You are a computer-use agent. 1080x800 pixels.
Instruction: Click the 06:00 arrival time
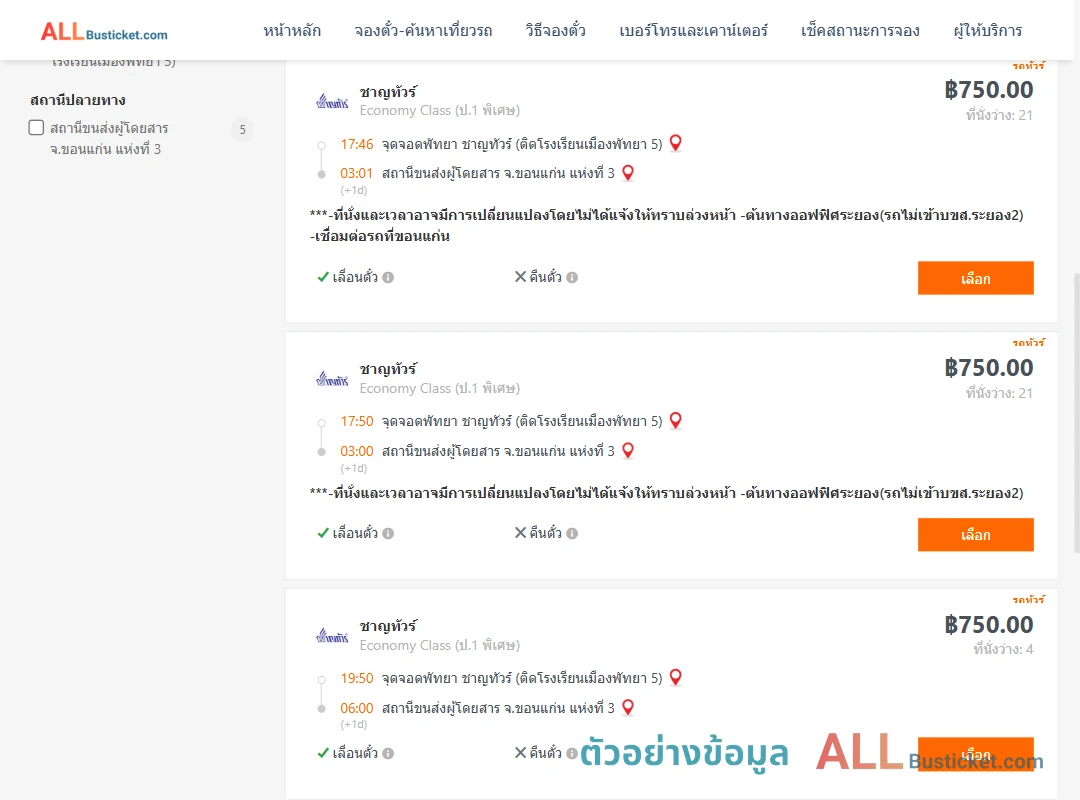point(356,708)
